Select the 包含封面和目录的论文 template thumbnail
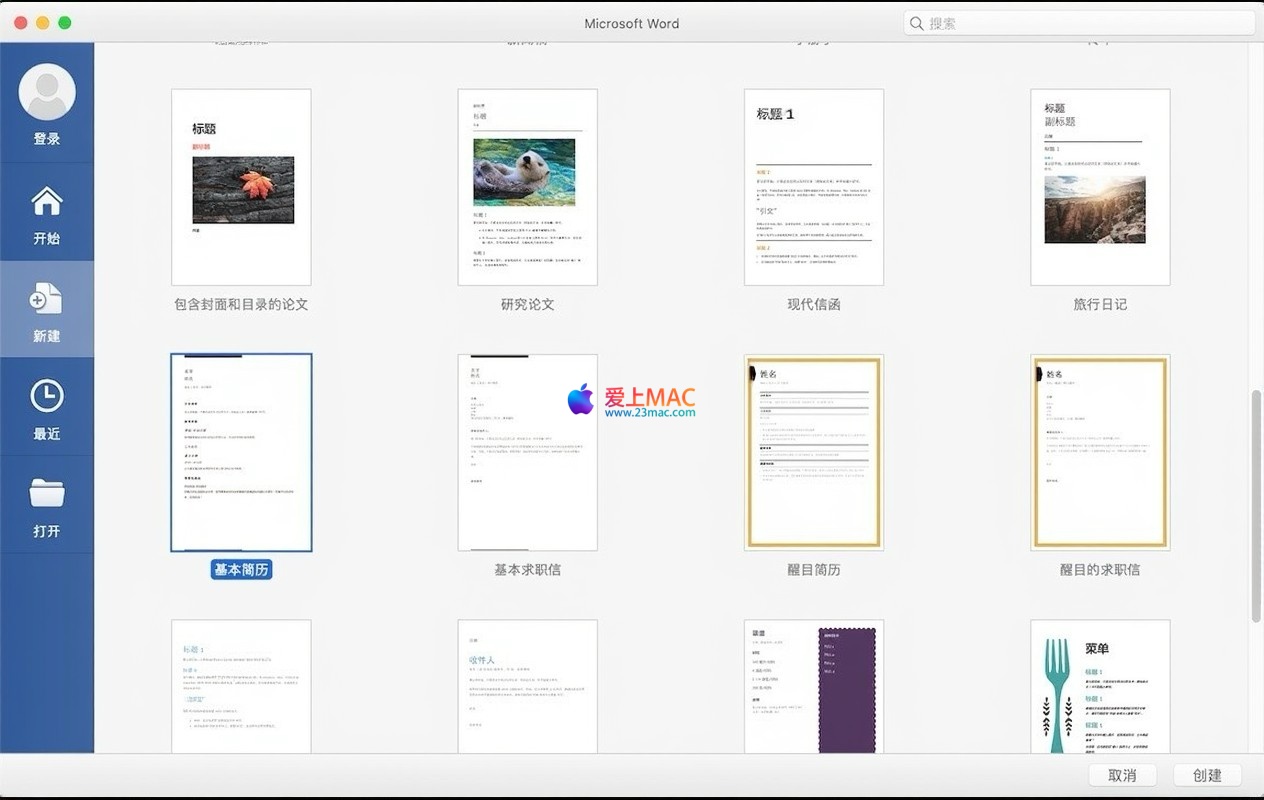1264x800 pixels. (241, 187)
